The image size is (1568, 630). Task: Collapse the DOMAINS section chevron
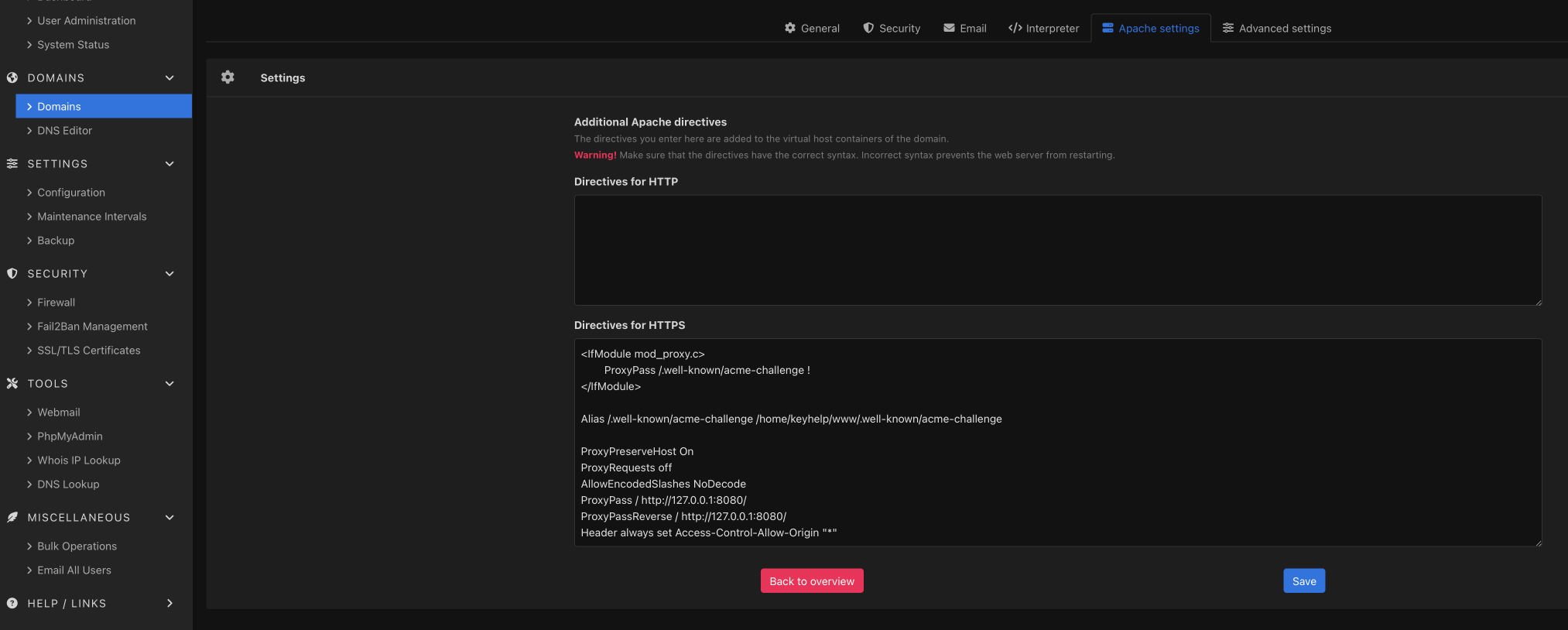coord(169,77)
